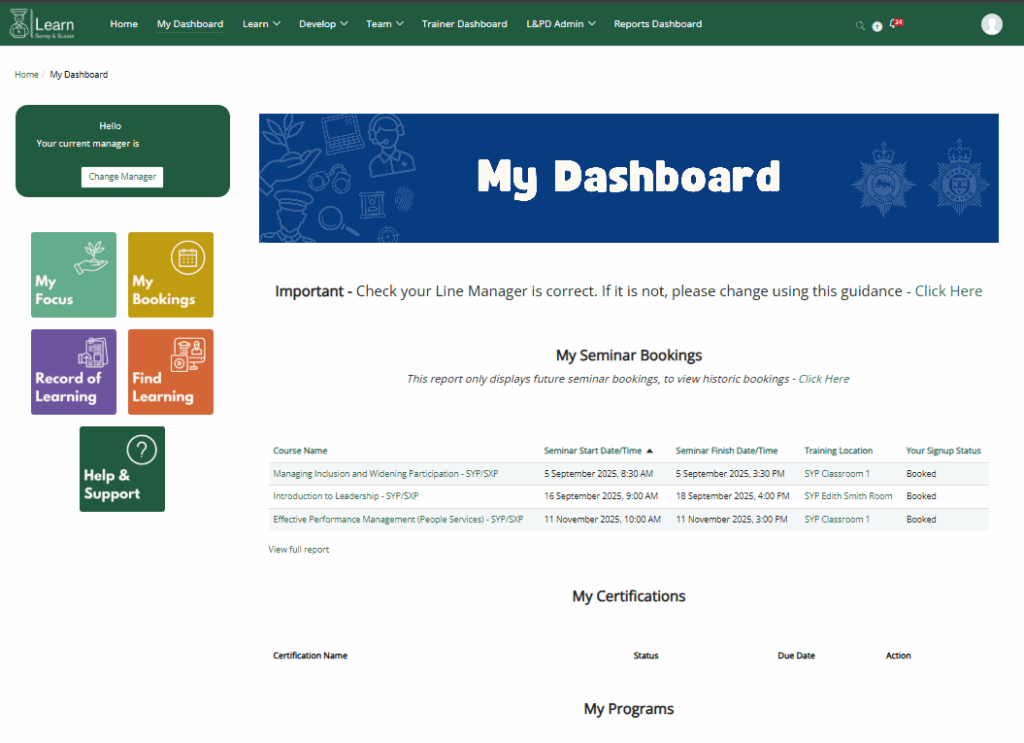Go to Trainer Dashboard menu item
Viewport: 1024px width, 743px height.
(464, 24)
